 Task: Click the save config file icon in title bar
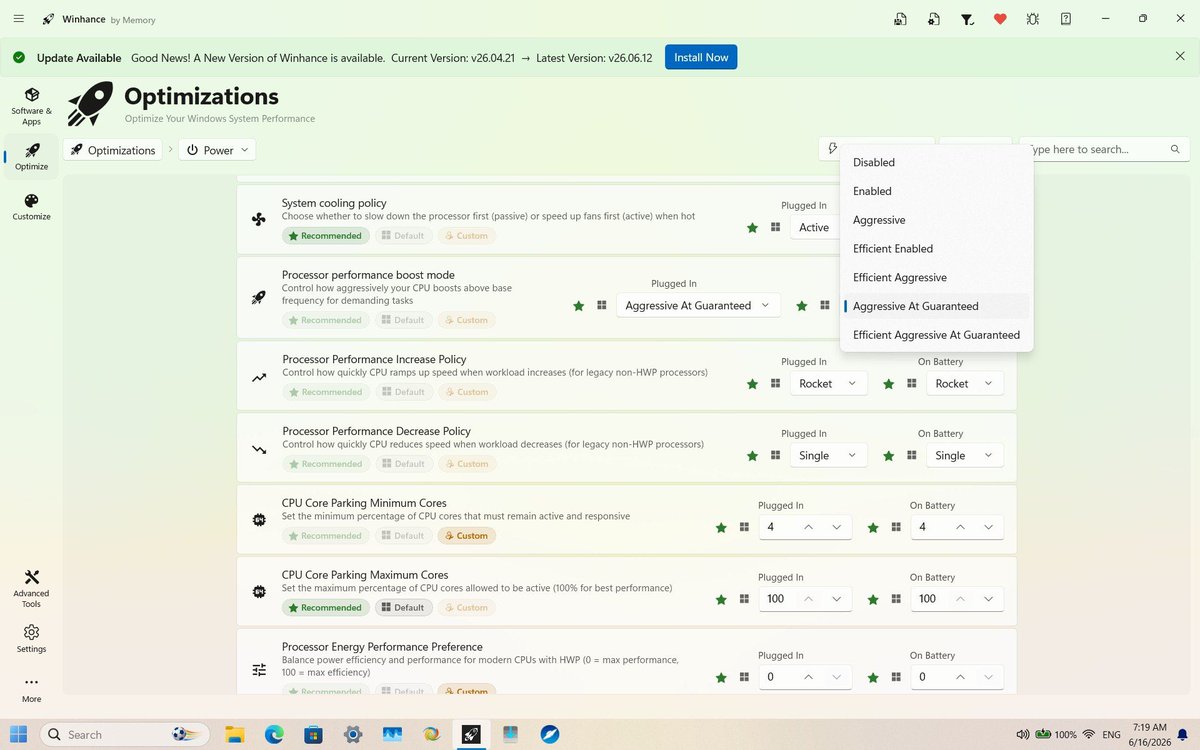coord(901,19)
